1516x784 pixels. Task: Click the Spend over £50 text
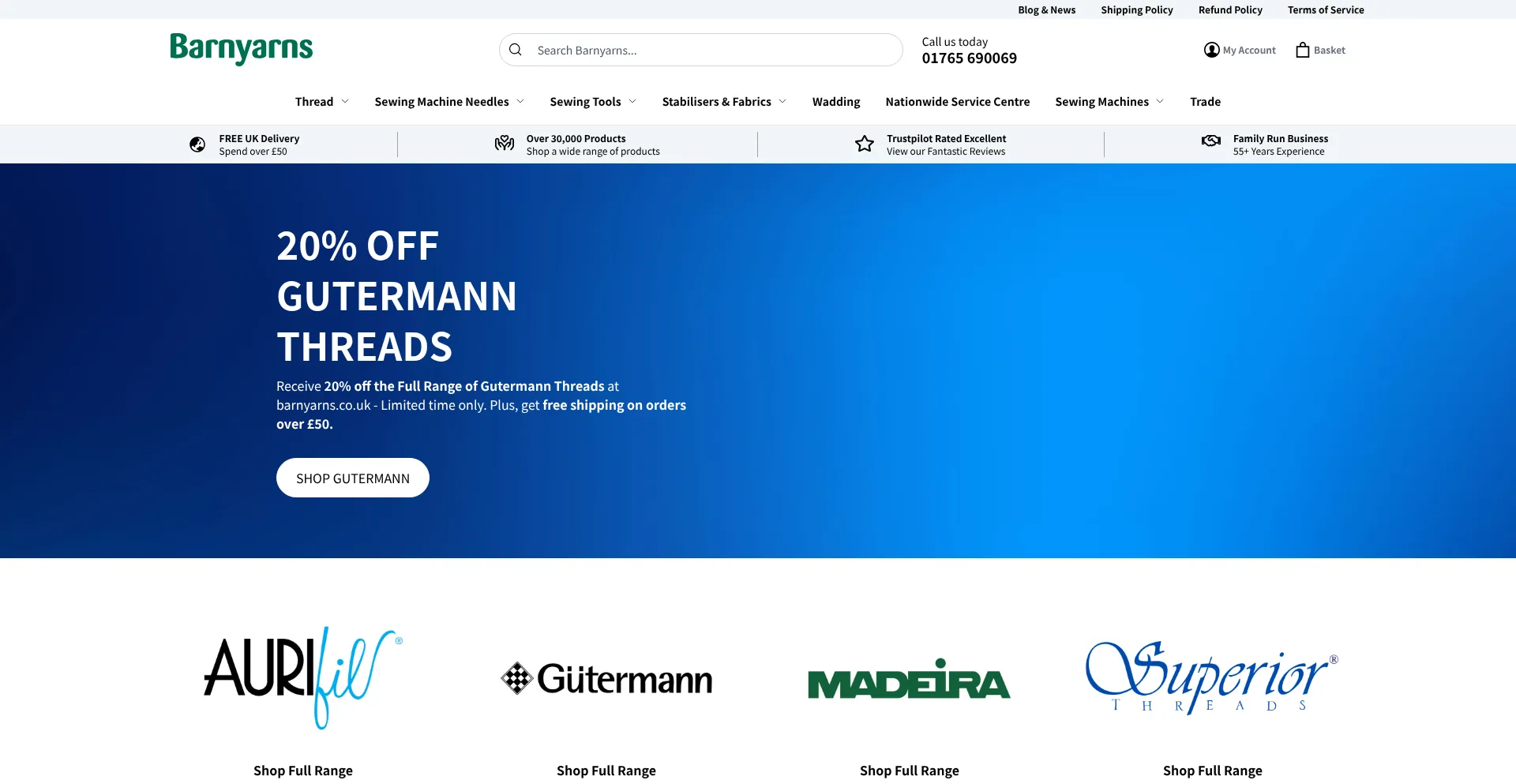click(x=253, y=152)
